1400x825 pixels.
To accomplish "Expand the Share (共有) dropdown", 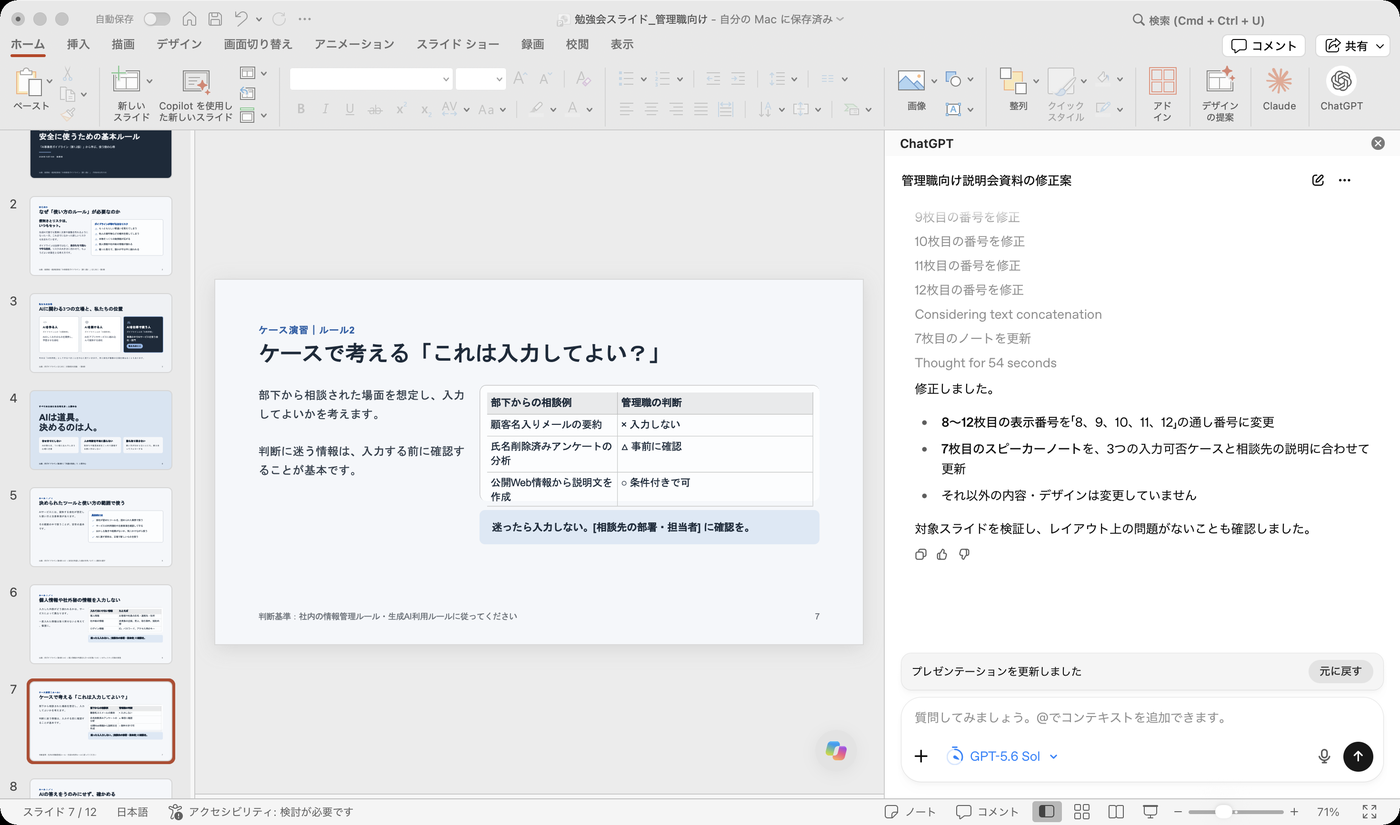I will pyautogui.click(x=1380, y=46).
